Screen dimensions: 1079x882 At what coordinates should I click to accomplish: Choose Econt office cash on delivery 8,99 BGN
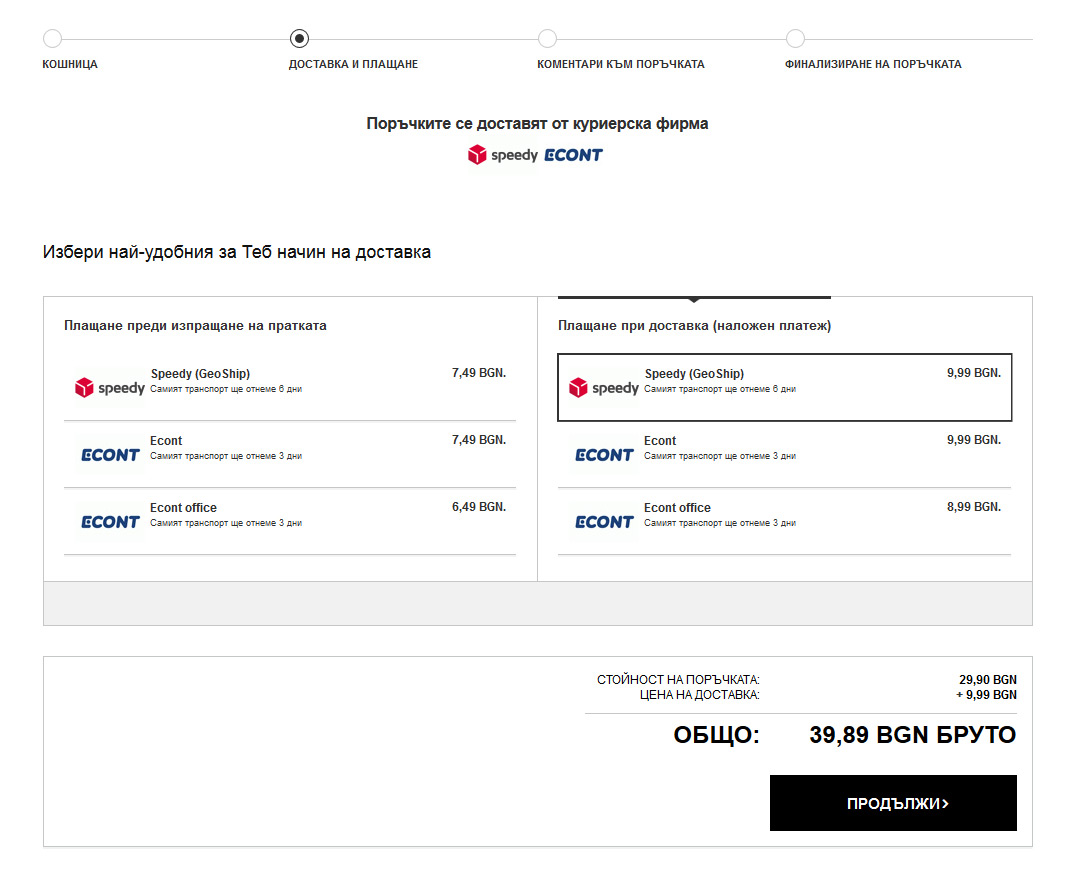[784, 521]
